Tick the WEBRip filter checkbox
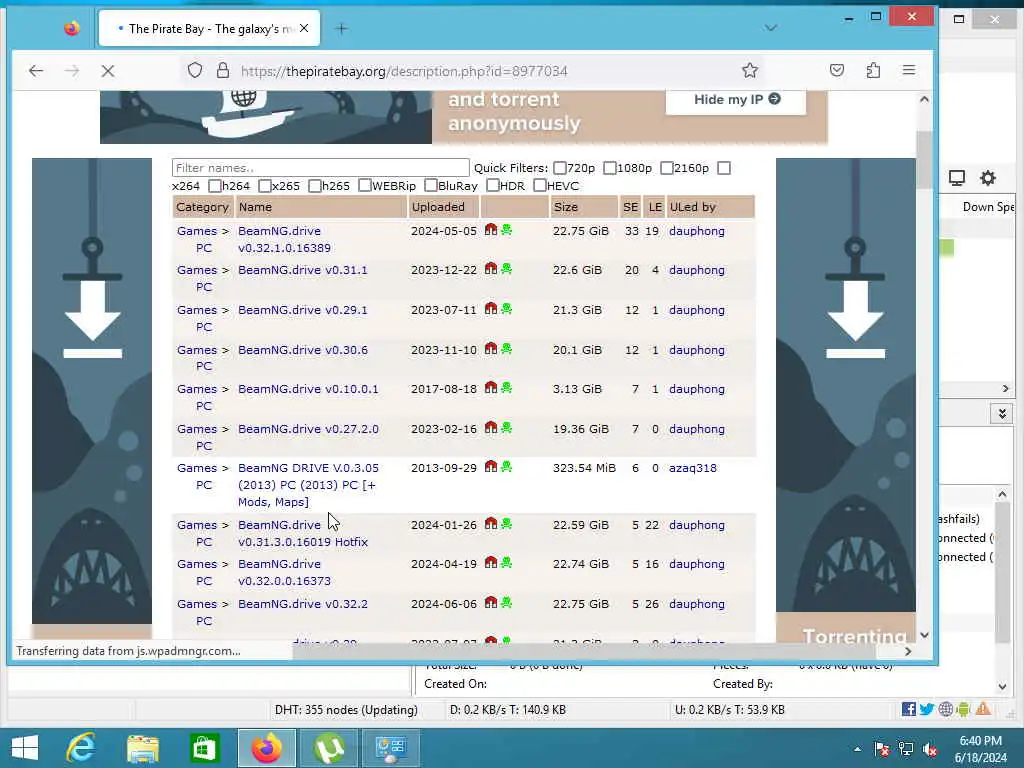 click(x=364, y=185)
